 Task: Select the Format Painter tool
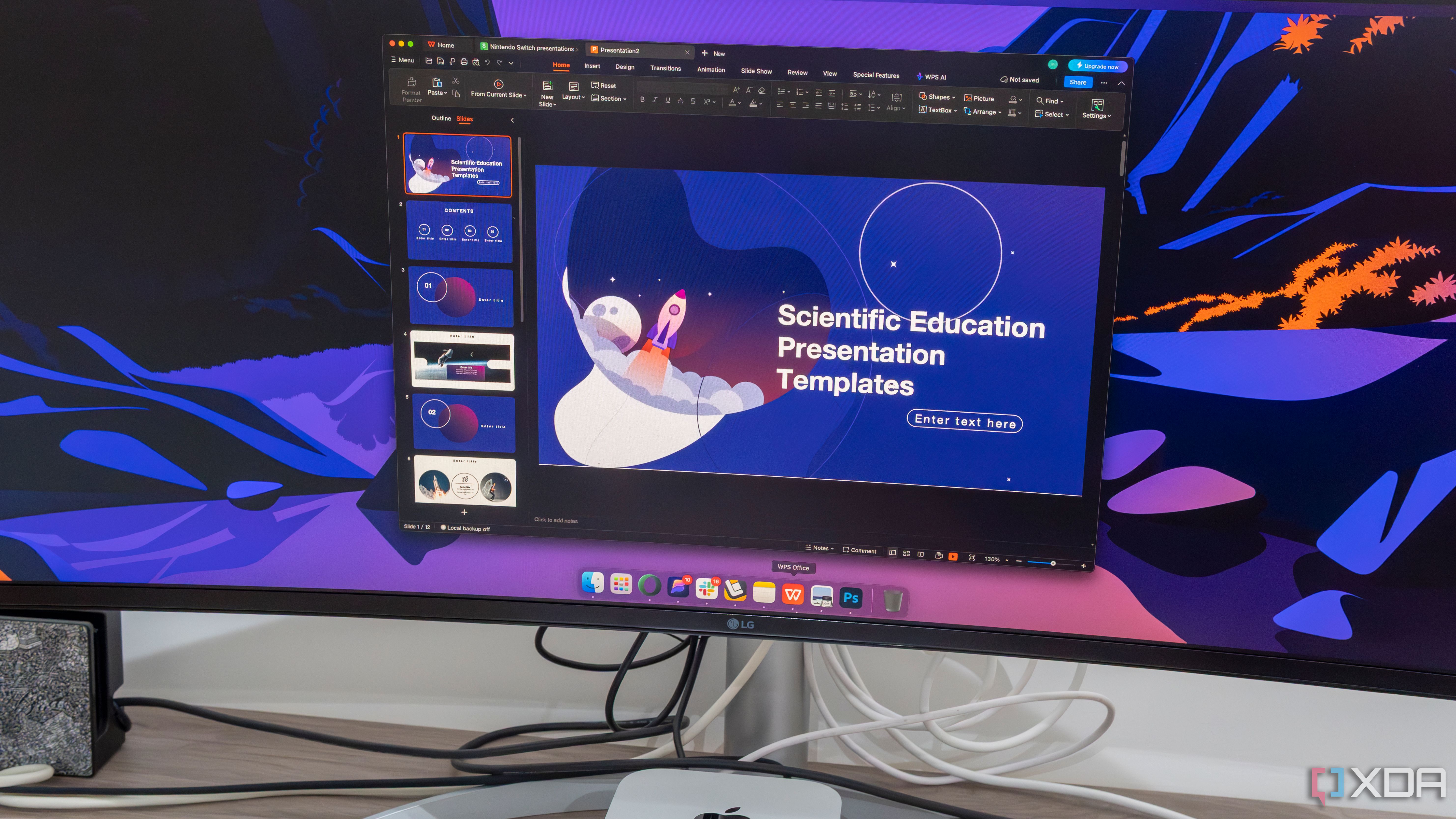click(411, 89)
